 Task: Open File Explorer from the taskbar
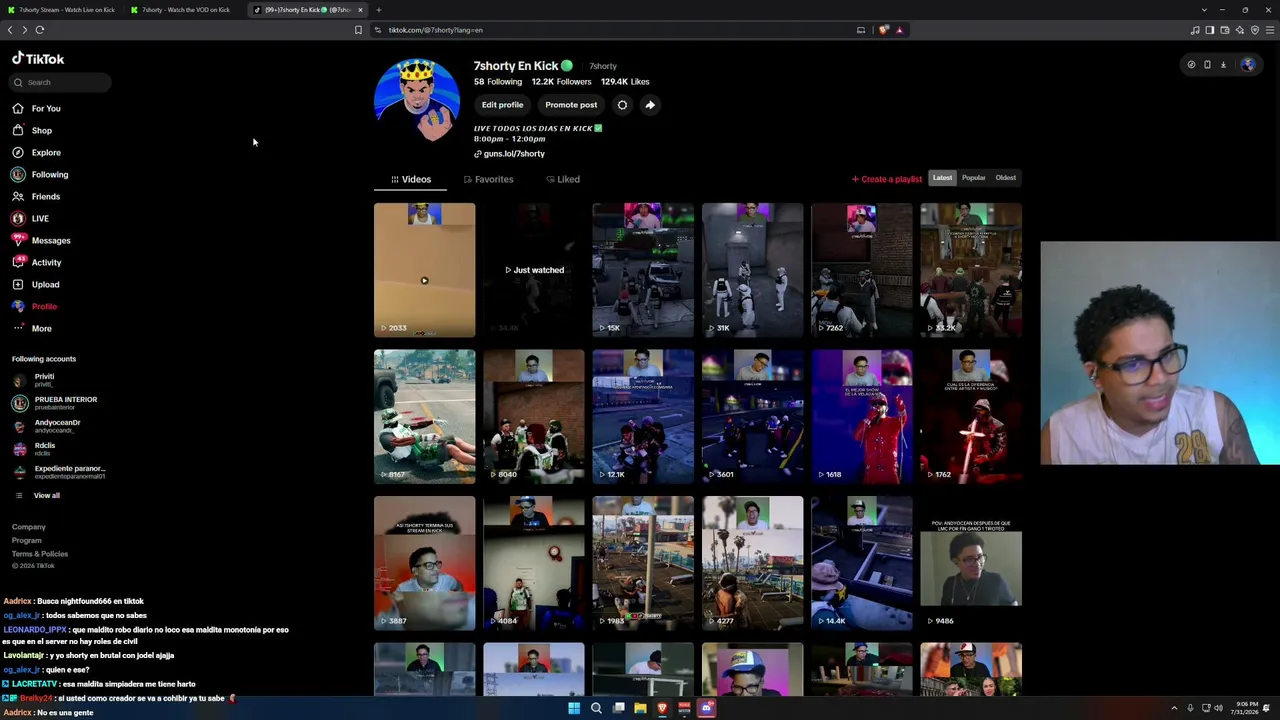(640, 709)
